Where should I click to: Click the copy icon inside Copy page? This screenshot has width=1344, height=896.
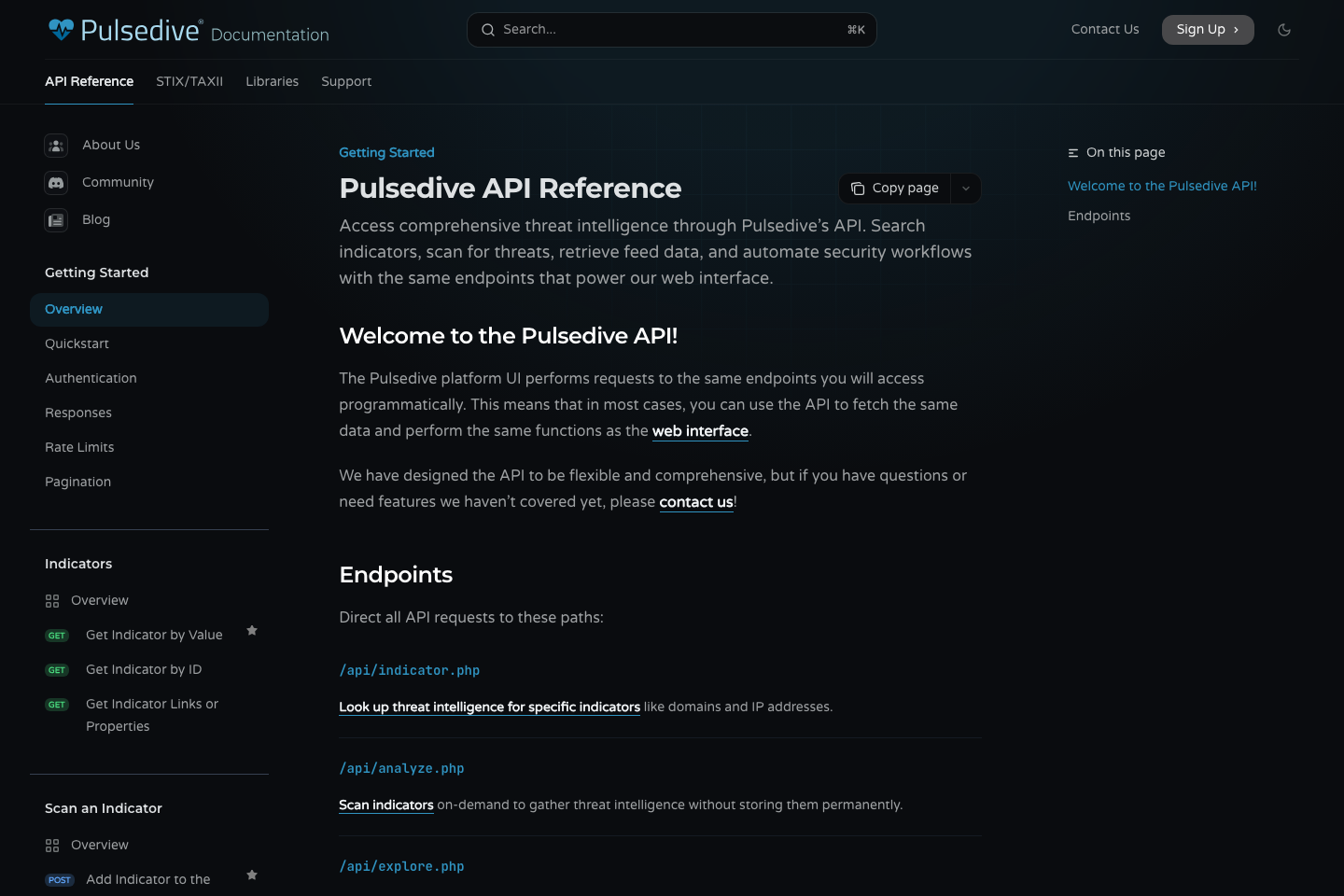click(858, 188)
